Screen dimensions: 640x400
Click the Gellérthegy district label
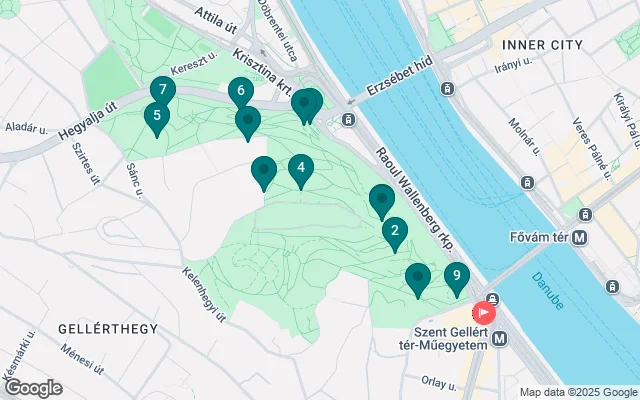(108, 329)
